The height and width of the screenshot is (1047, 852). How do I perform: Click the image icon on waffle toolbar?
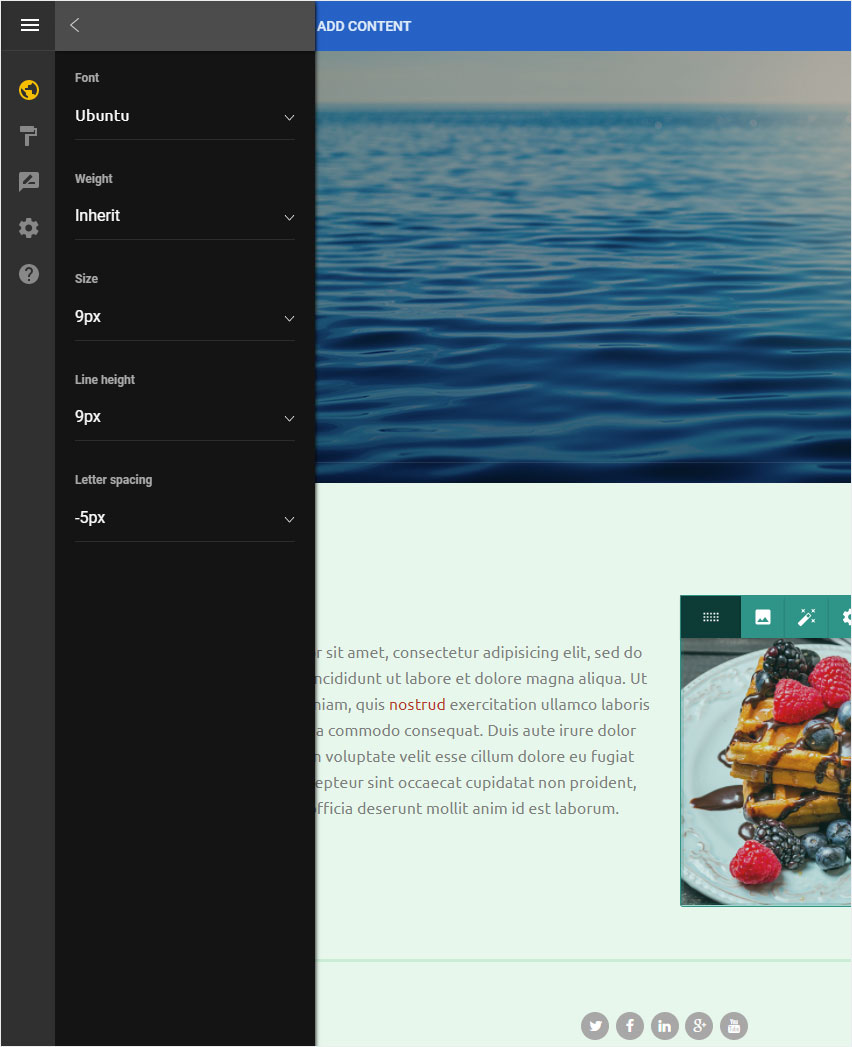(x=763, y=617)
